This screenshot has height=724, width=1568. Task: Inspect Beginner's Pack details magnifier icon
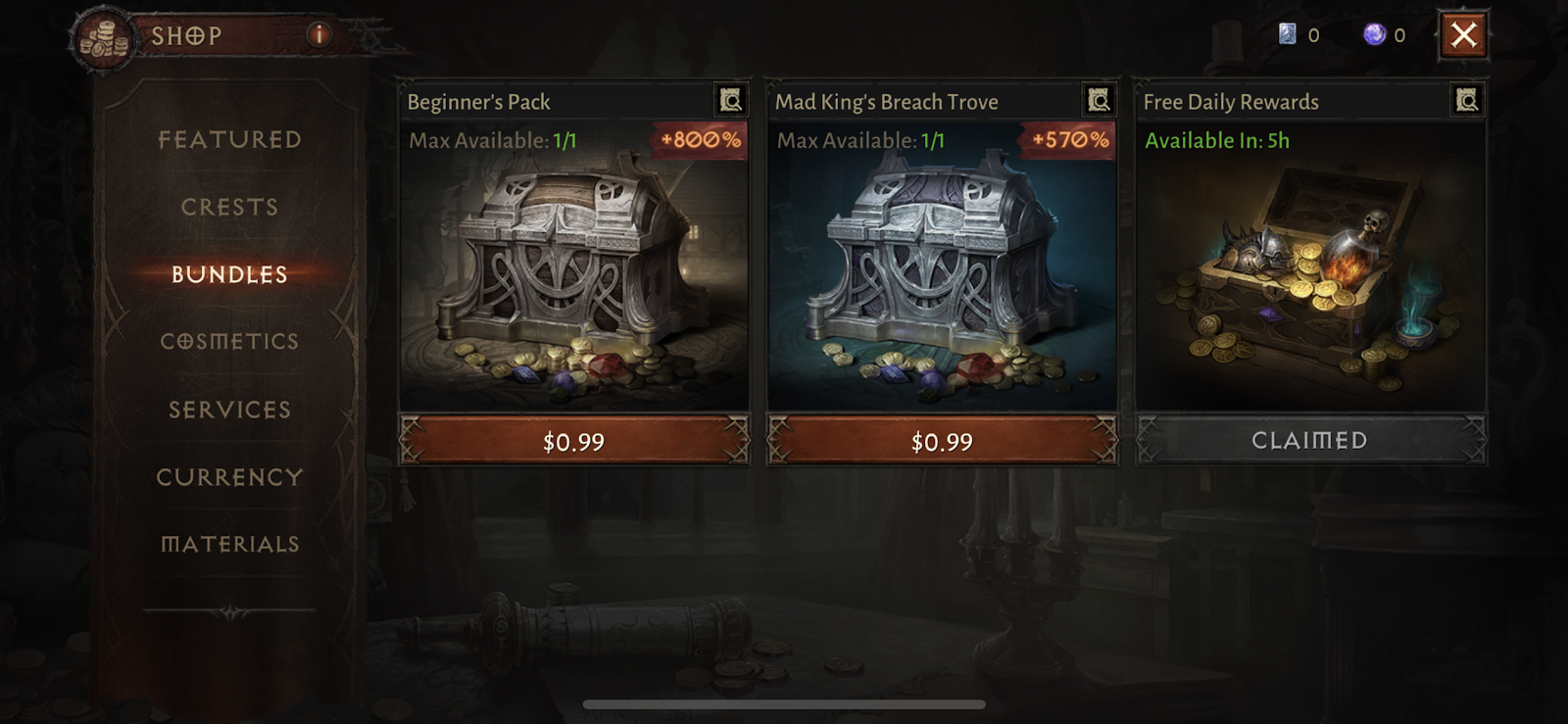pos(731,100)
